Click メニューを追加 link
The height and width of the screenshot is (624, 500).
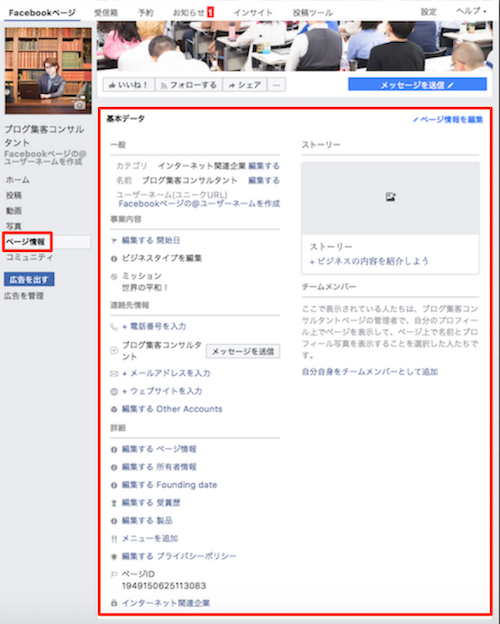point(150,538)
